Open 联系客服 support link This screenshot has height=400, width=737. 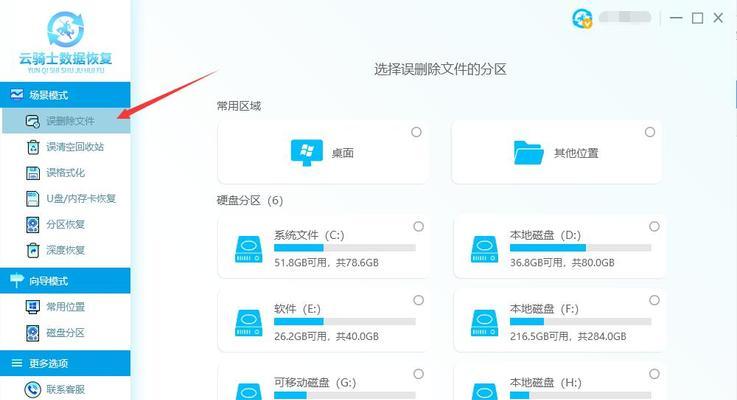point(66,389)
